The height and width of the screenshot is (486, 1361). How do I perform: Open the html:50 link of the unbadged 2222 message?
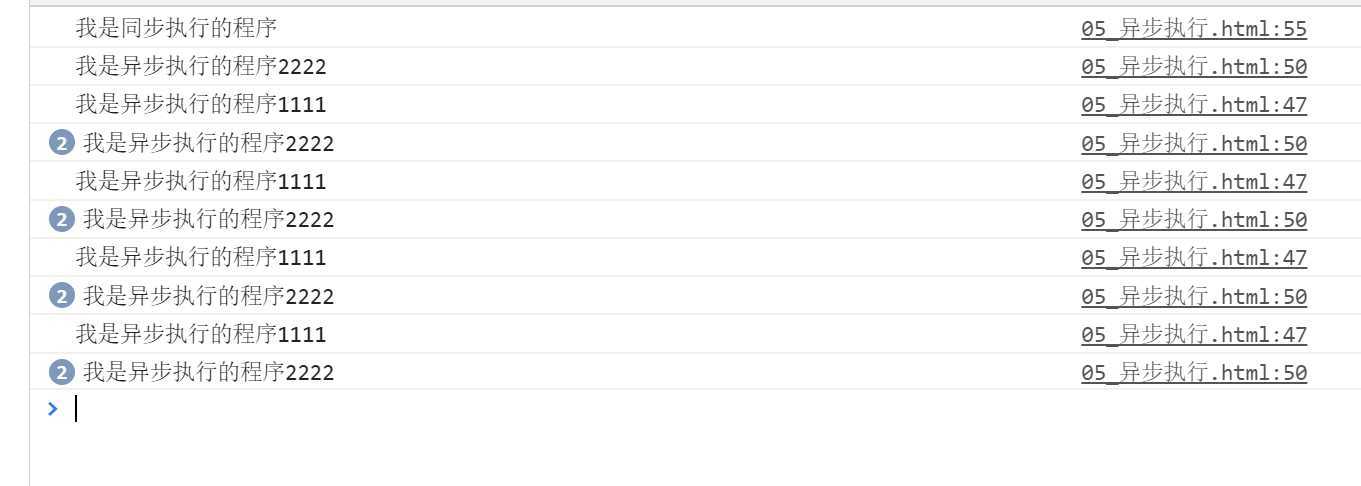pyautogui.click(x=1194, y=67)
